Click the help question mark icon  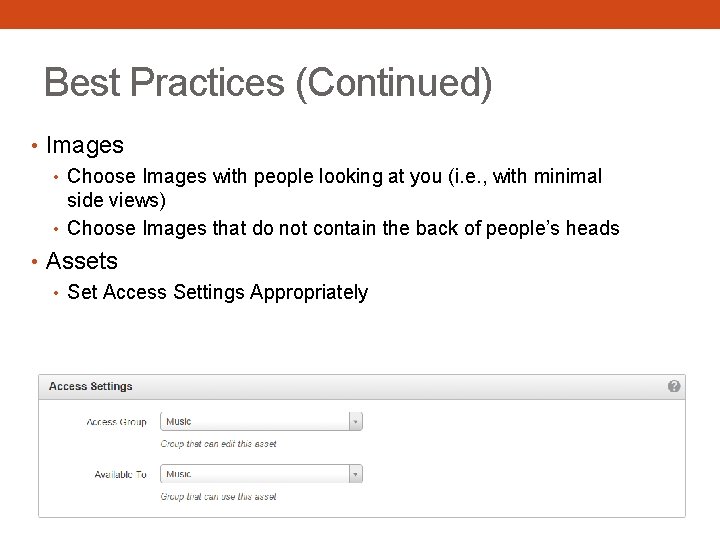coord(674,386)
